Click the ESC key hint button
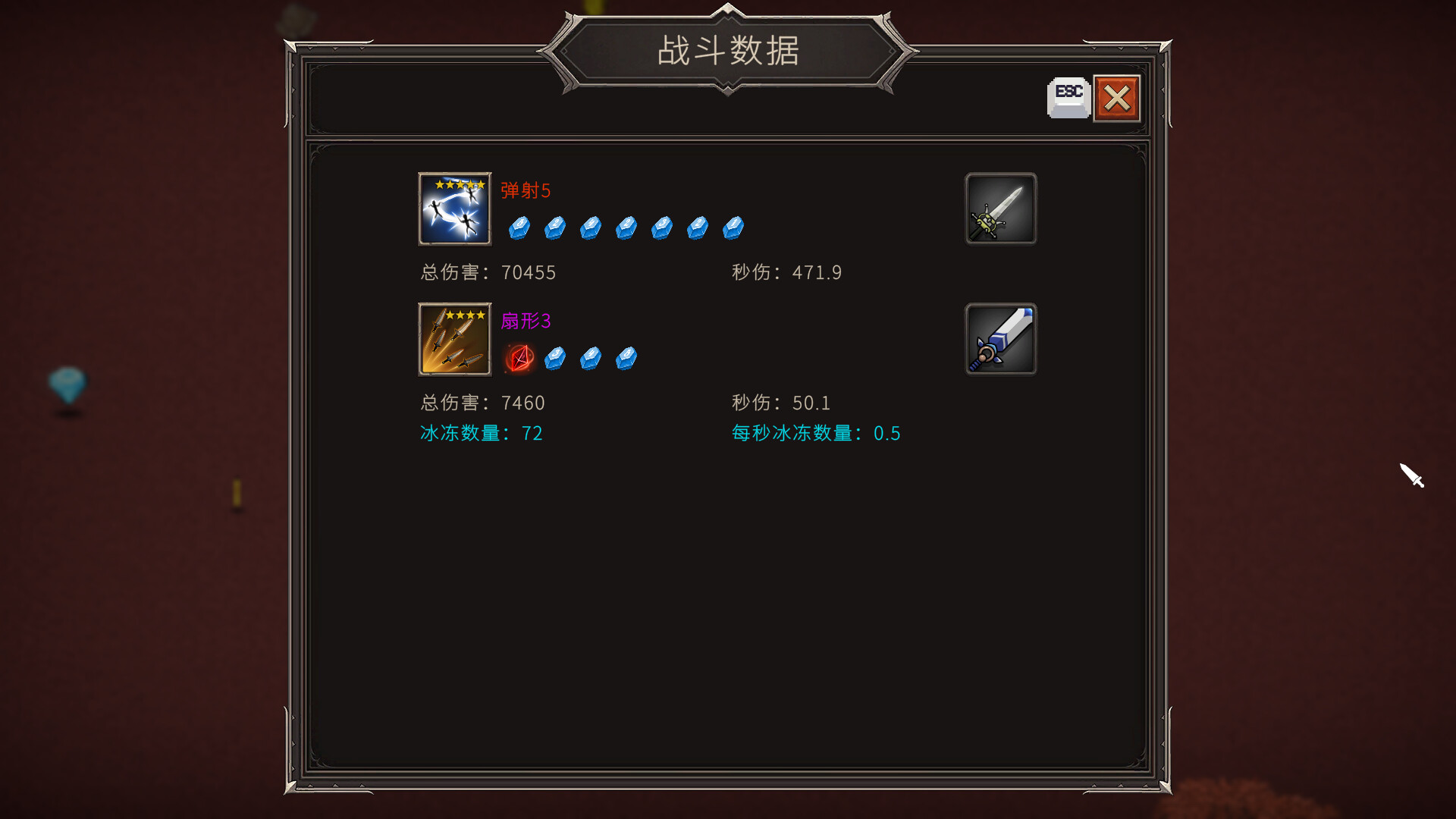This screenshot has width=1456, height=819. click(1068, 99)
